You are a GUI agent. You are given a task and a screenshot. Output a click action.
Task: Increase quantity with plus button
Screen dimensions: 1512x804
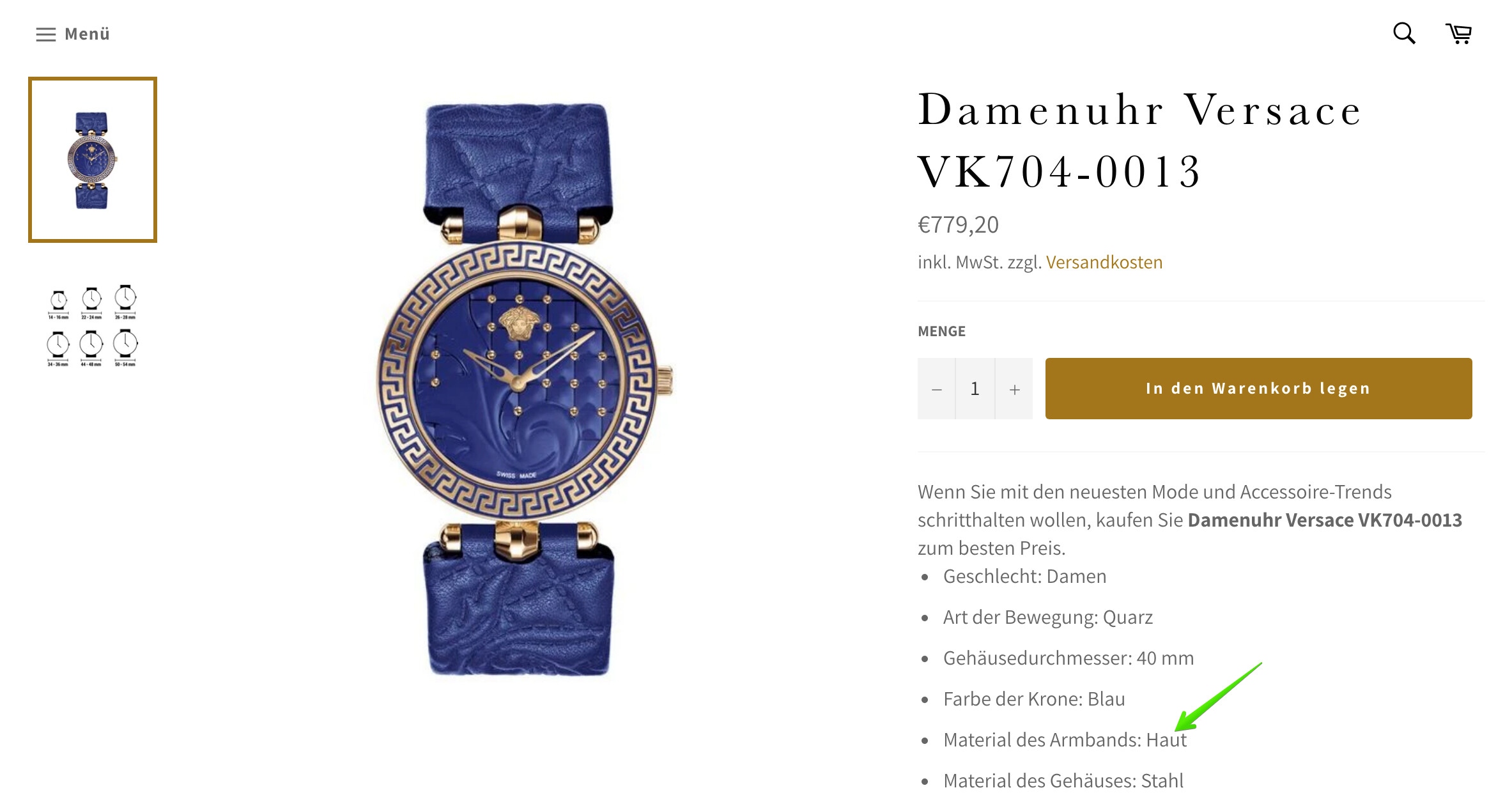[1014, 389]
